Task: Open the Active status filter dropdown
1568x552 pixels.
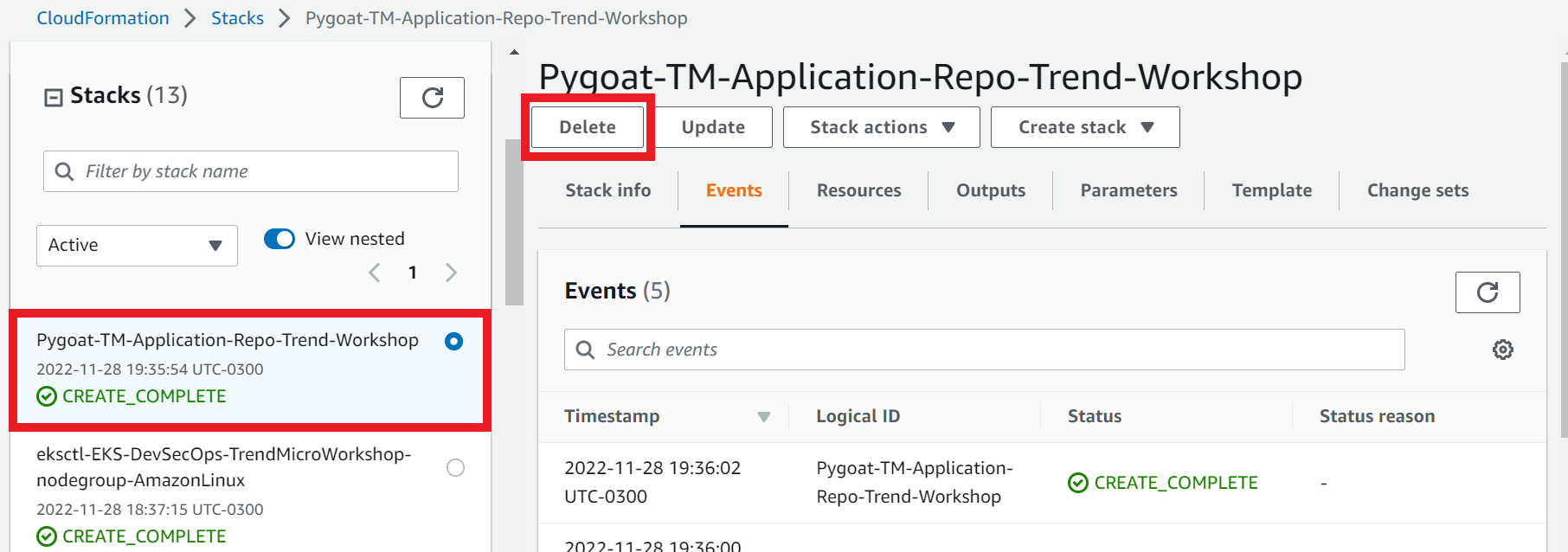Action: (x=137, y=246)
